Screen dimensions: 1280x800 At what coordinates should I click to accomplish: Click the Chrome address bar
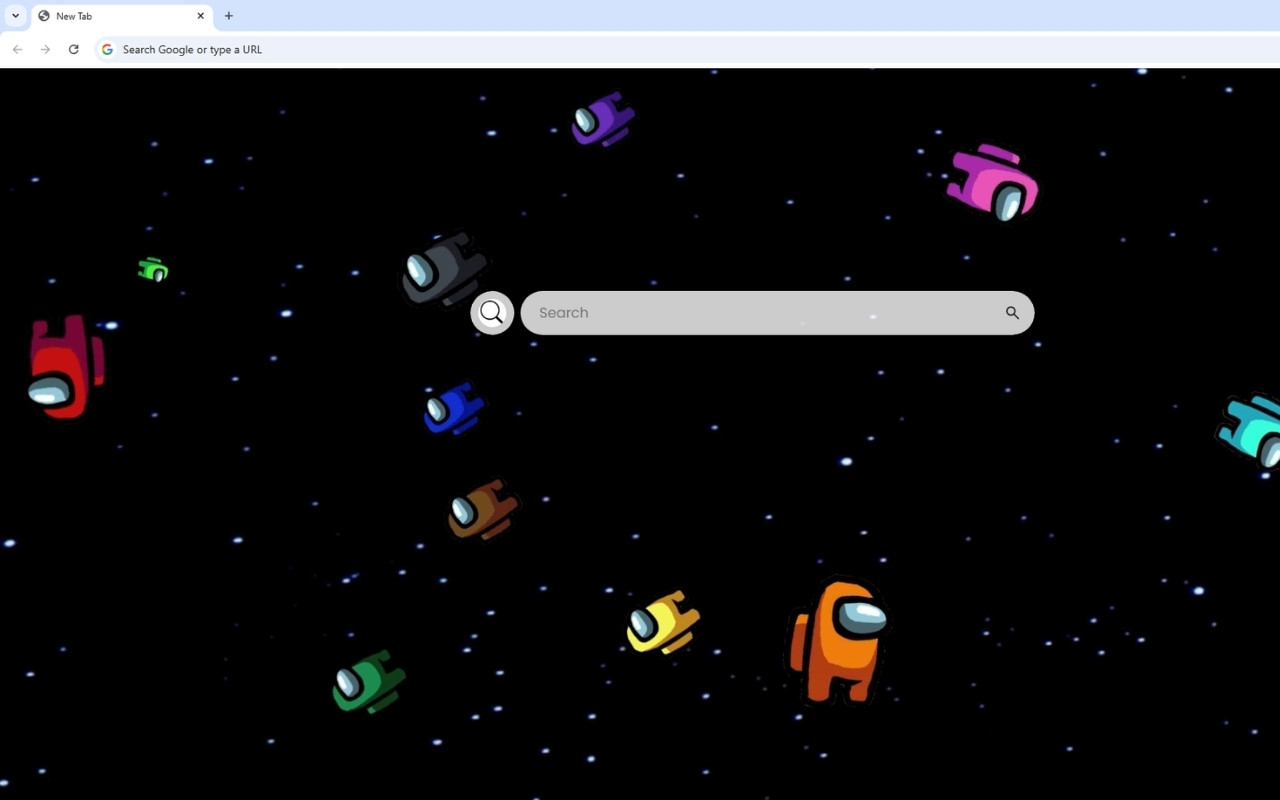pyautogui.click(x=686, y=49)
